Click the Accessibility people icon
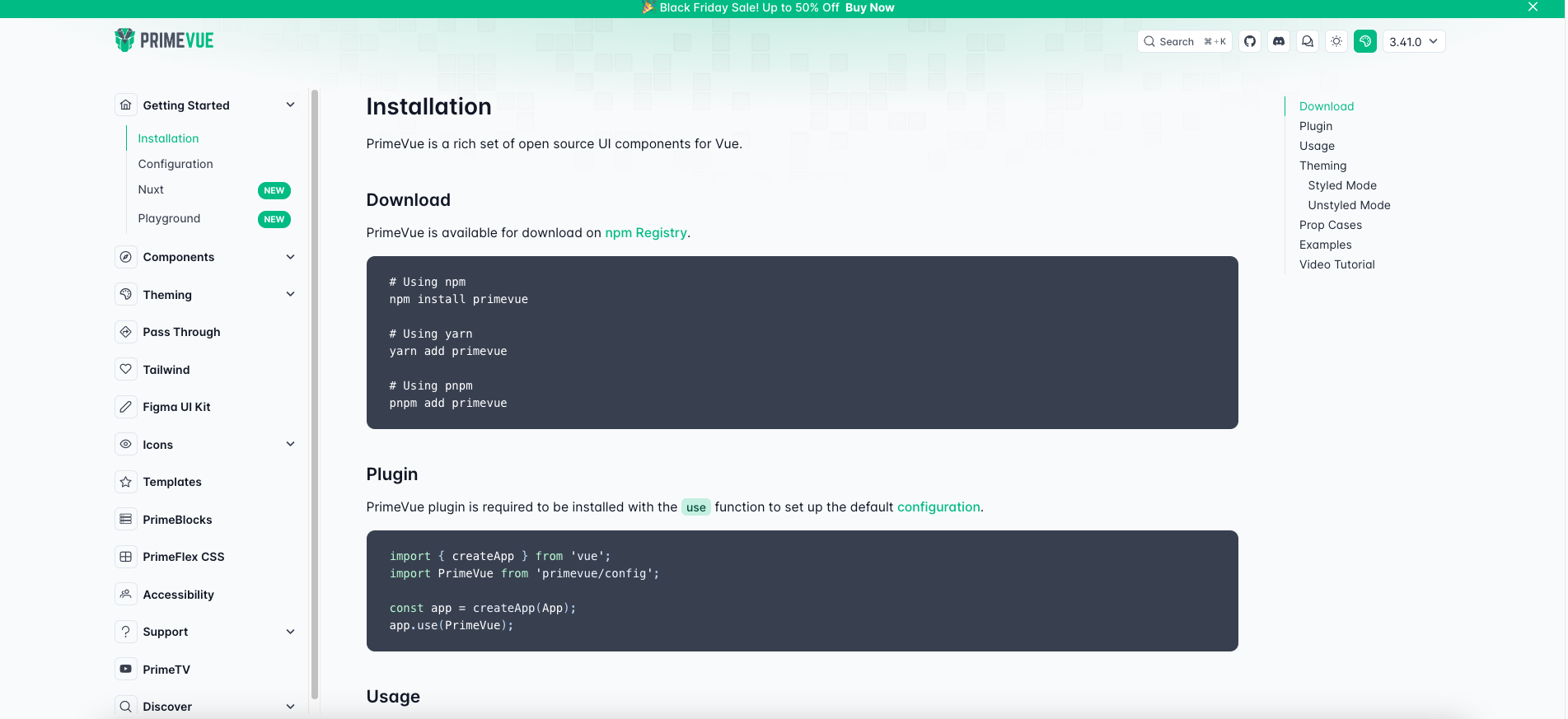Image resolution: width=1568 pixels, height=719 pixels. [x=126, y=594]
